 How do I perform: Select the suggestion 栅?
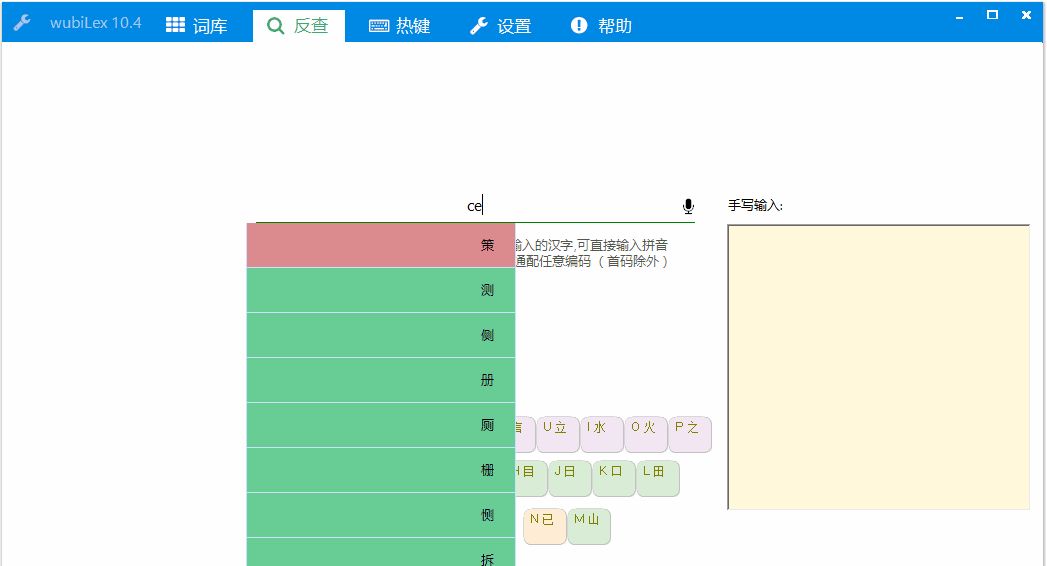pyautogui.click(x=381, y=471)
